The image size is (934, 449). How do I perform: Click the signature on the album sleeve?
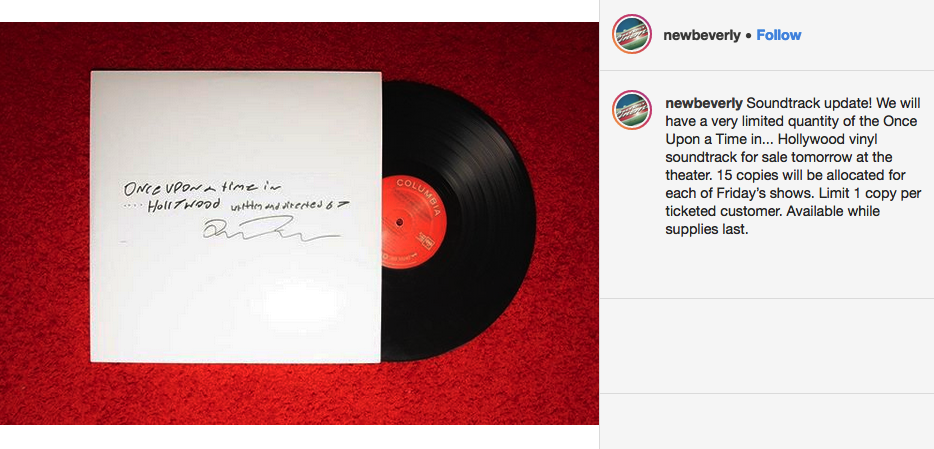point(271,229)
